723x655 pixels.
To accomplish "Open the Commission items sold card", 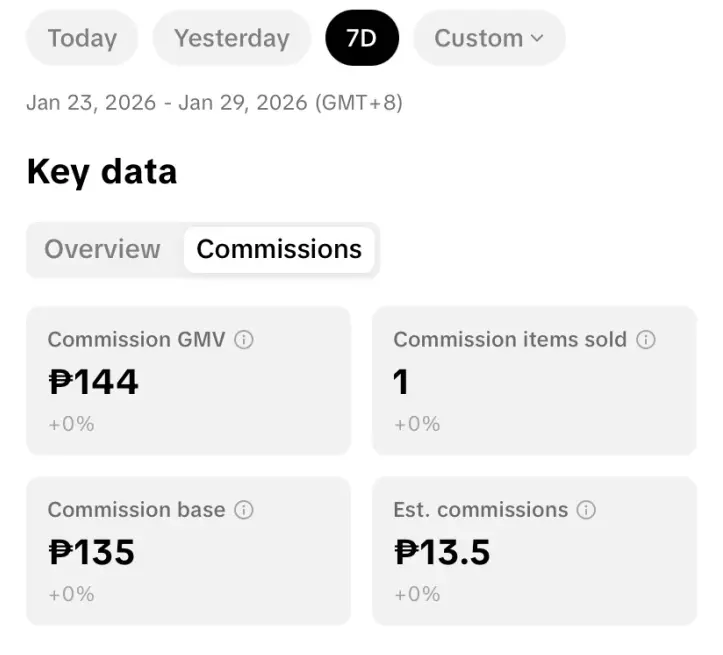I will point(534,381).
